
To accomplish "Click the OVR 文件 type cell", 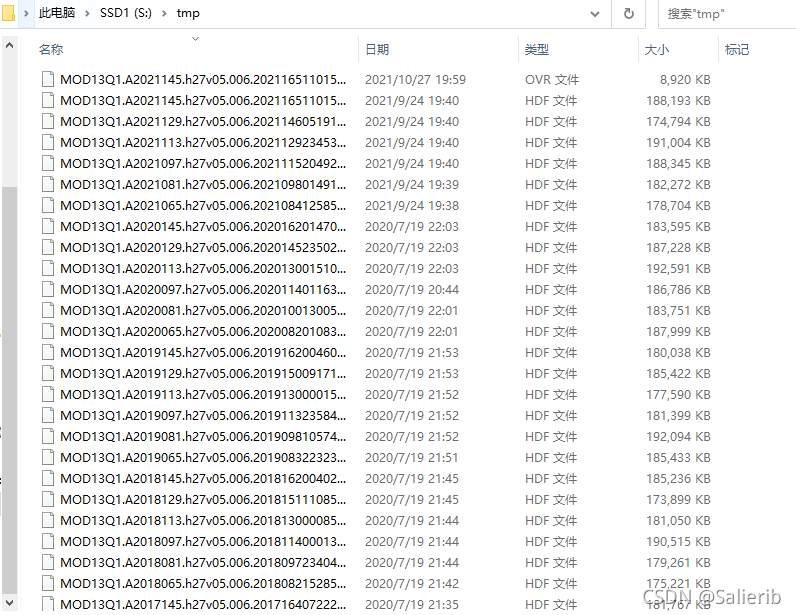I will (x=552, y=80).
